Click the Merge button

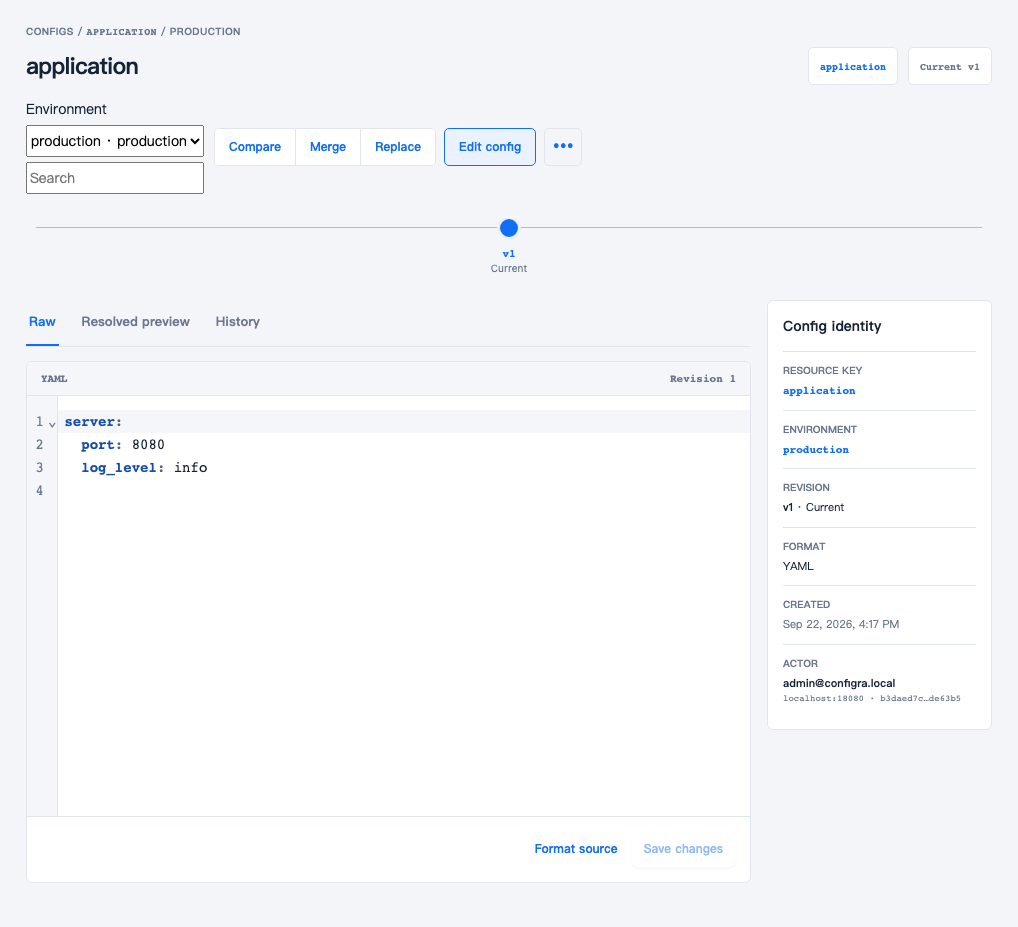[328, 147]
